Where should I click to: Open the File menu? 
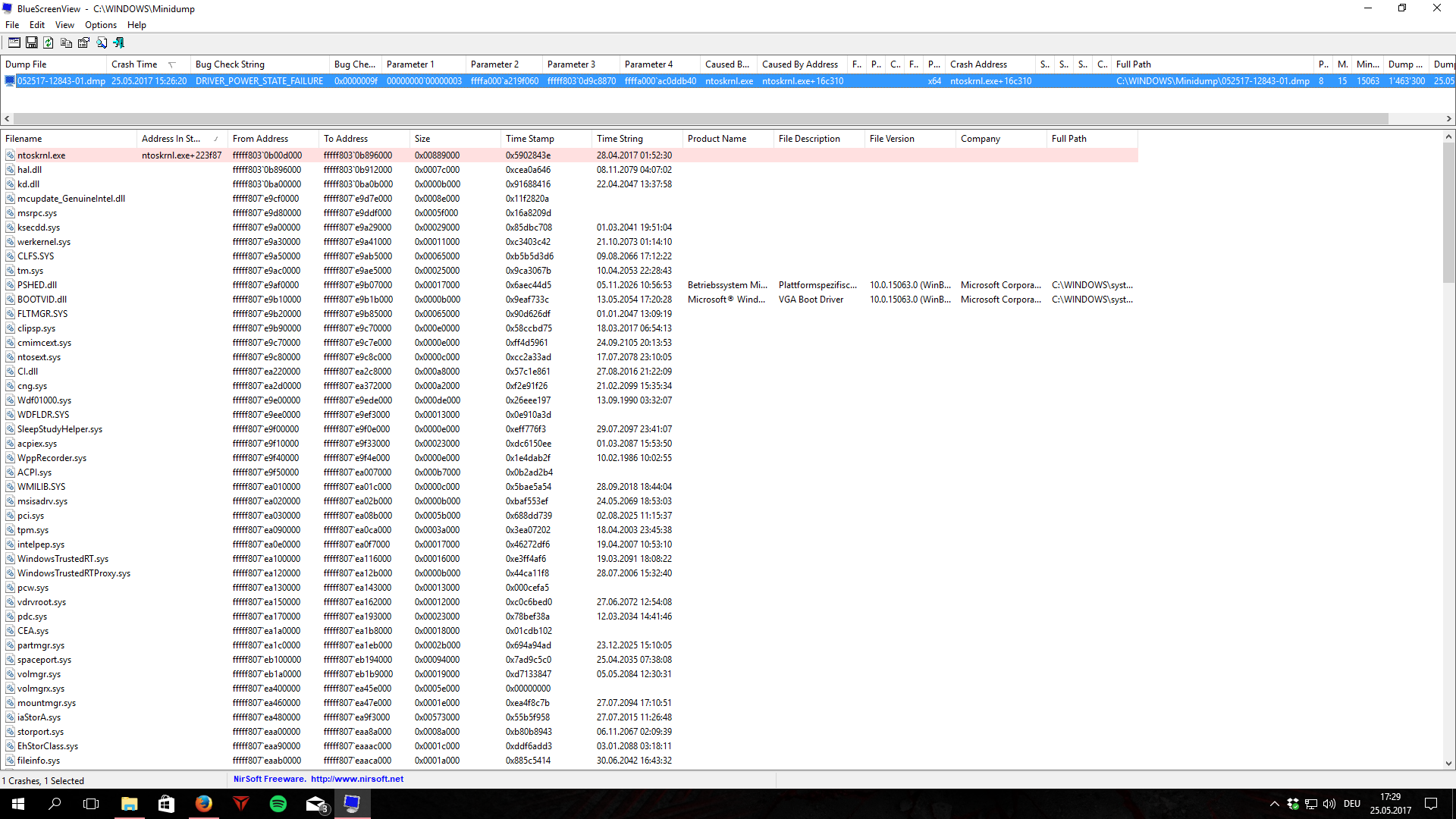coord(12,25)
